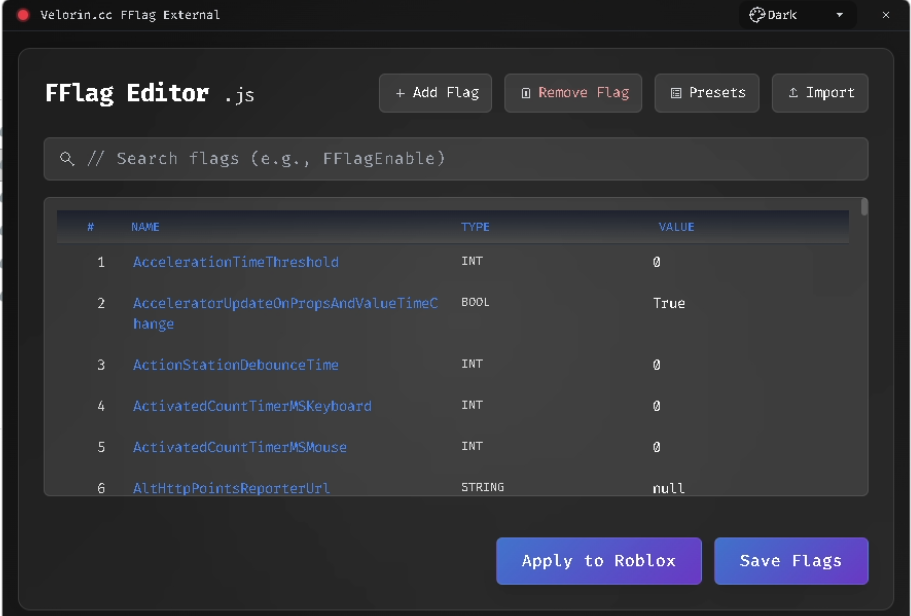Click value 0 of AccelerationTimeThreshold

(x=657, y=262)
